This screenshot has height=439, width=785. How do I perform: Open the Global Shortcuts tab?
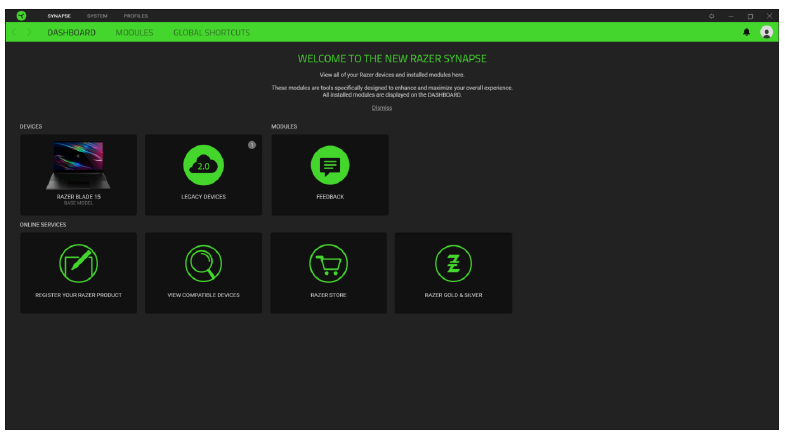pos(211,33)
